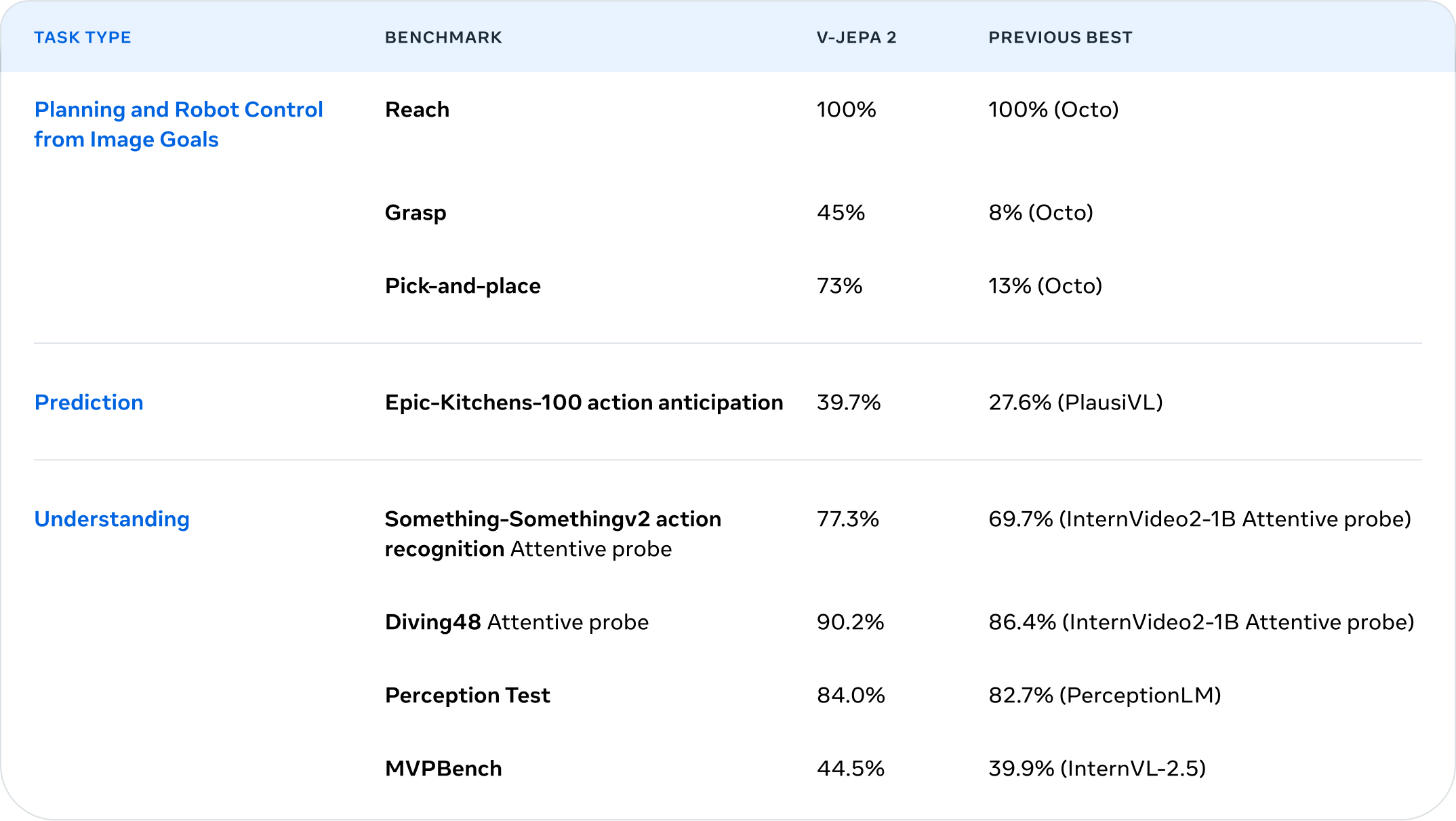1456x821 pixels.
Task: Select the Grasp benchmark name
Action: point(416,213)
